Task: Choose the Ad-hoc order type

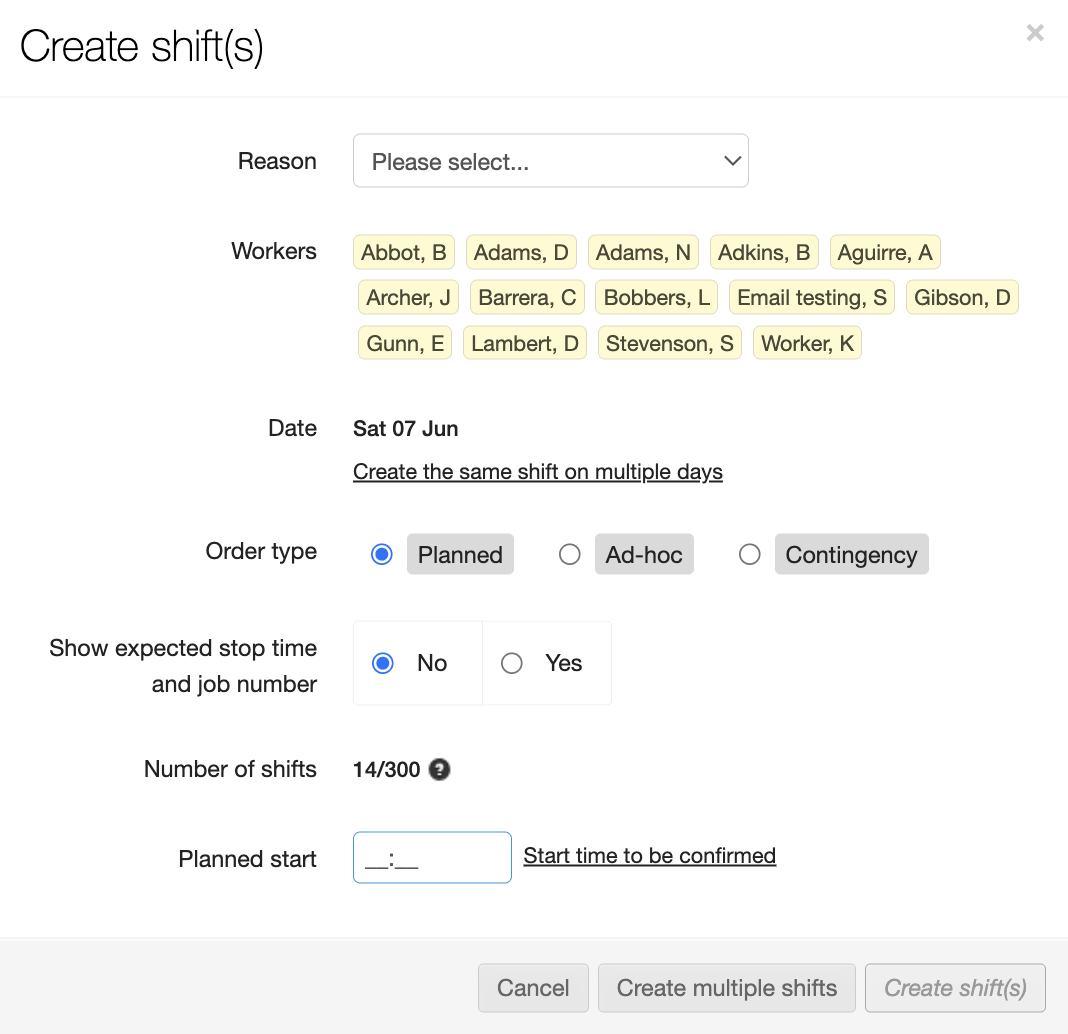Action: click(570, 554)
